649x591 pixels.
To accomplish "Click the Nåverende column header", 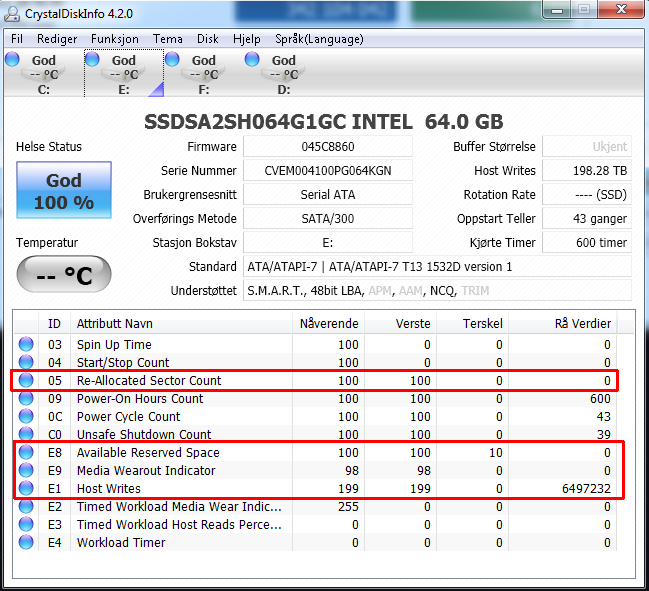I will (329, 323).
